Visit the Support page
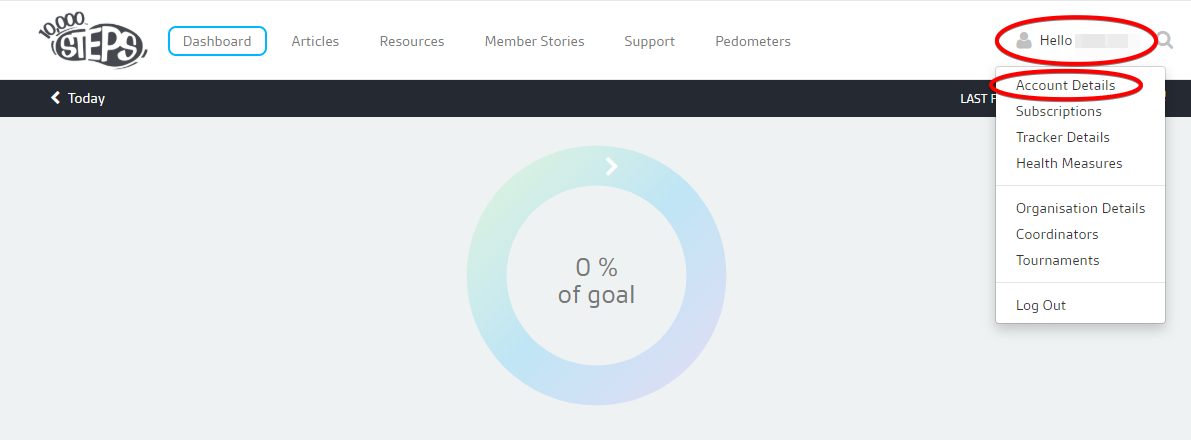 point(649,41)
